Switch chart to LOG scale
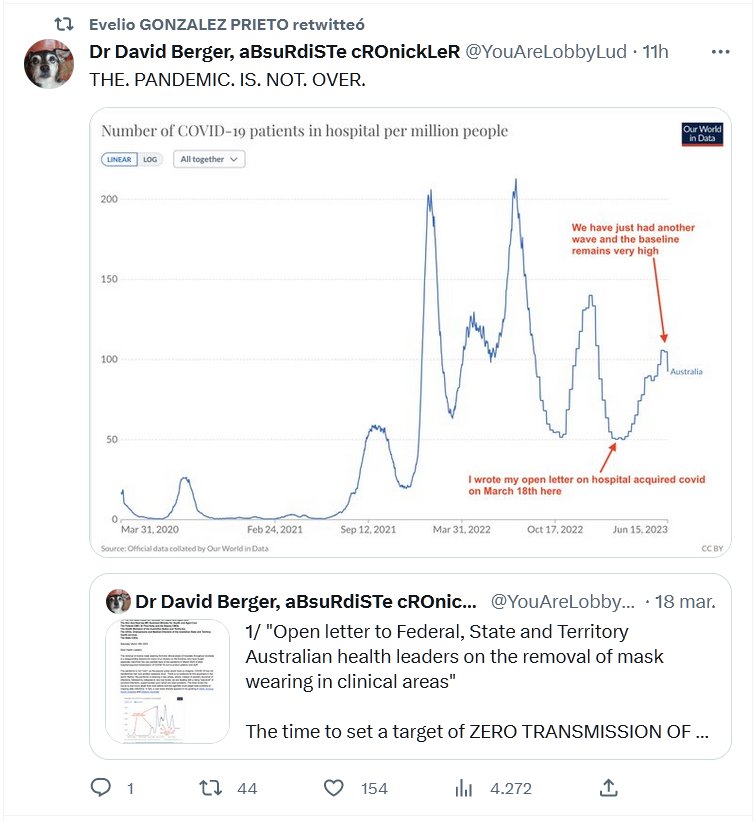 pyautogui.click(x=150, y=159)
